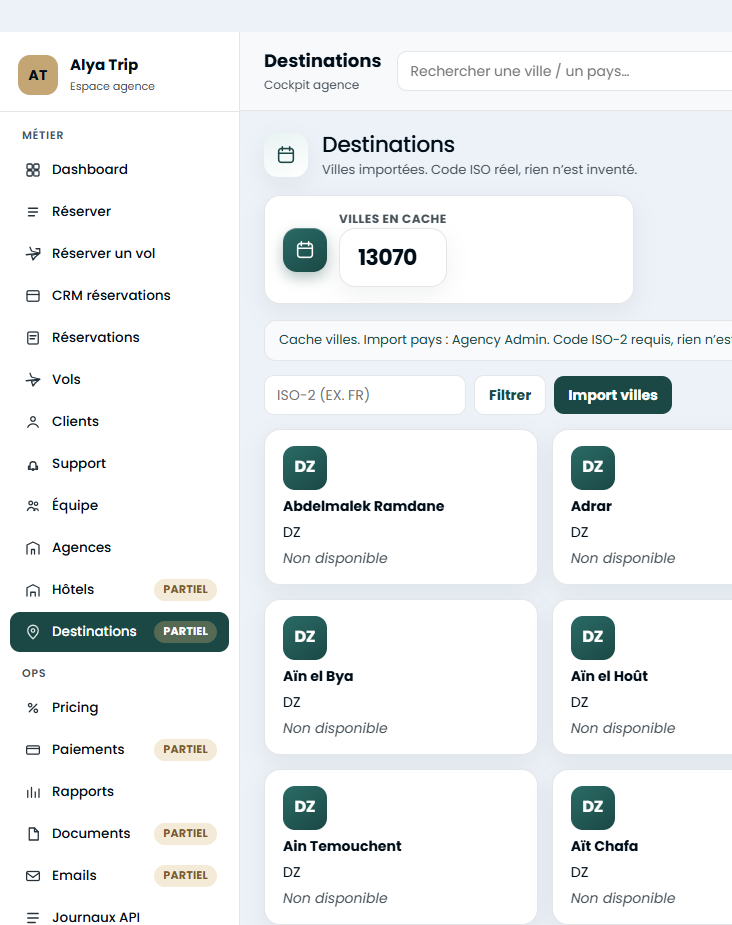Viewport: 732px width, 925px height.
Task: Navigate to Clients page
Action: pyautogui.click(x=119, y=422)
